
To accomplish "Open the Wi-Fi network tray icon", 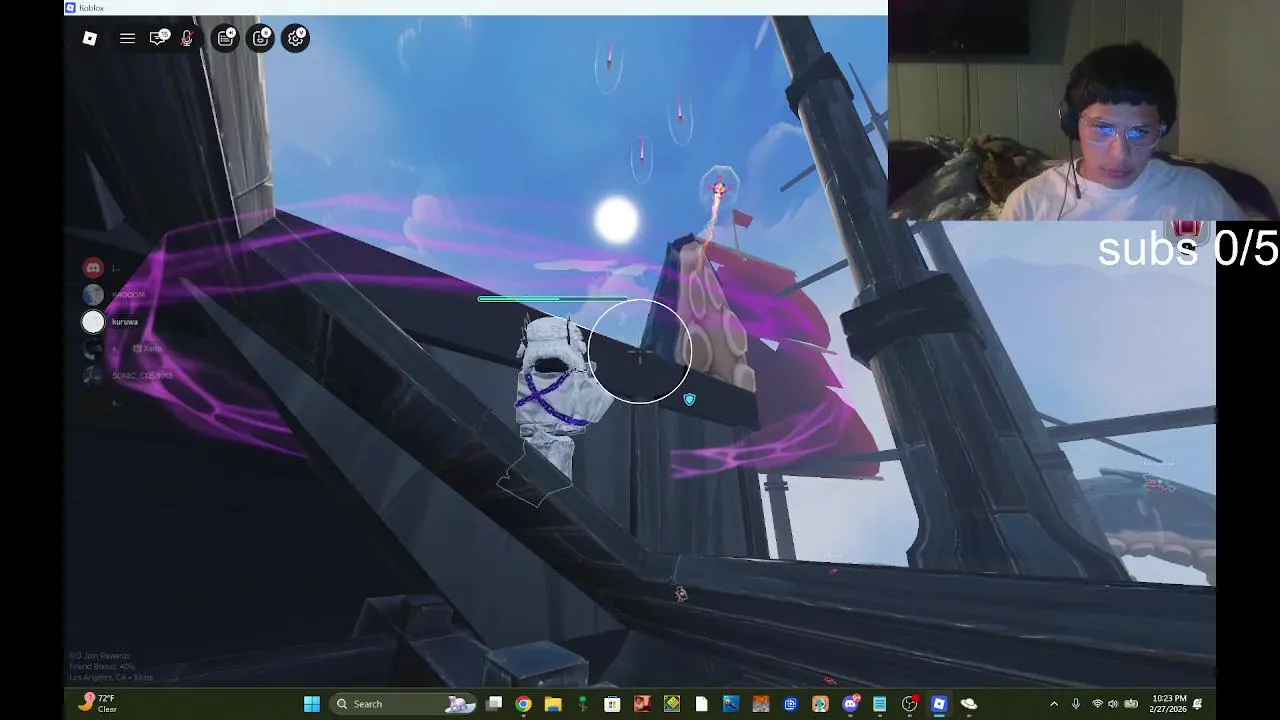I will tap(1097, 704).
